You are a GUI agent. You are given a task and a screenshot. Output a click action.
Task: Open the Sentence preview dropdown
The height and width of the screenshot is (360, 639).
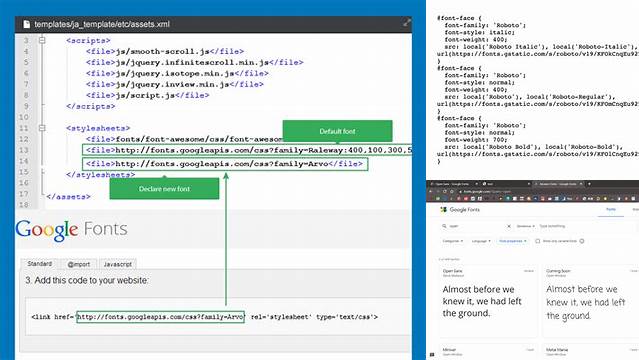pyautogui.click(x=526, y=226)
